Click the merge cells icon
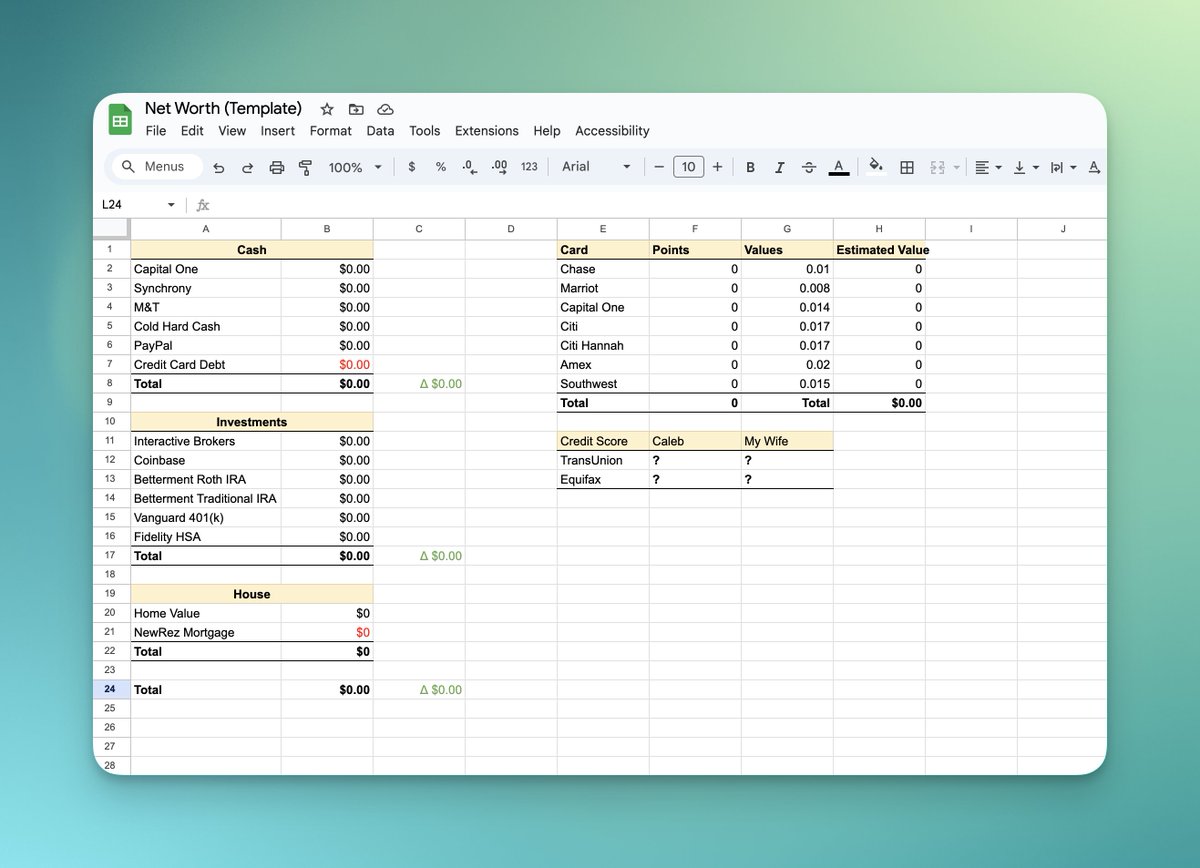This screenshot has height=868, width=1200. click(x=937, y=168)
